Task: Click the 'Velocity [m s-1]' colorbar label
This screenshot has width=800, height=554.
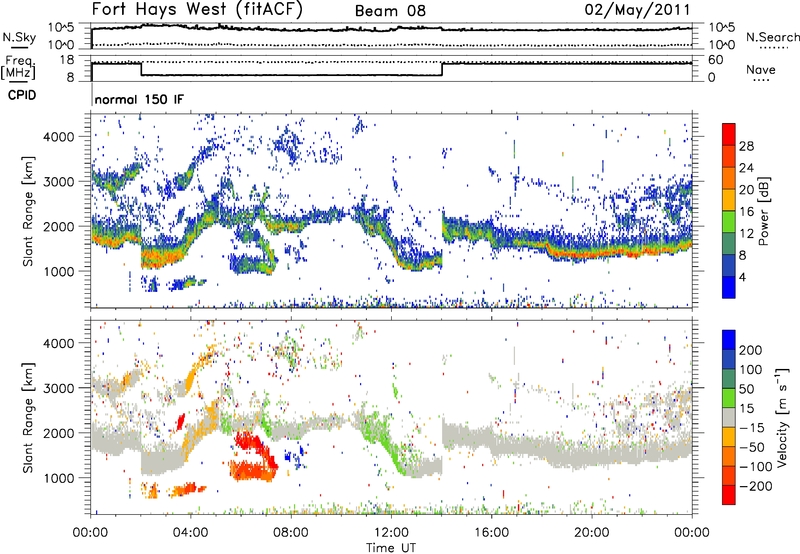Action: (781, 417)
